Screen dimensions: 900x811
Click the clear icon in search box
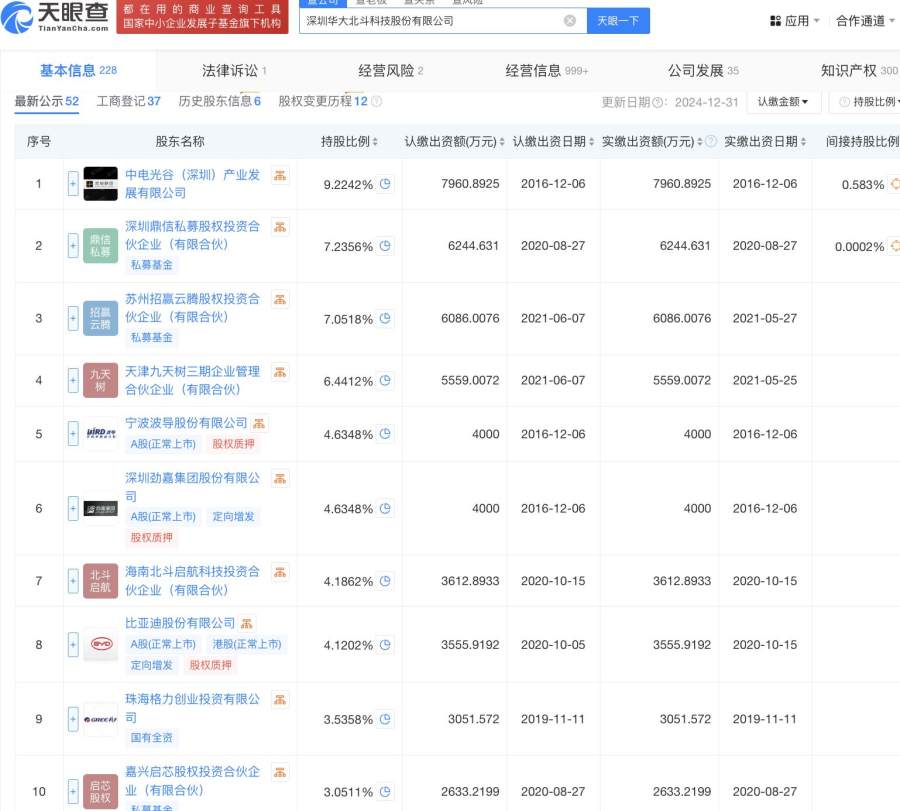coord(570,20)
